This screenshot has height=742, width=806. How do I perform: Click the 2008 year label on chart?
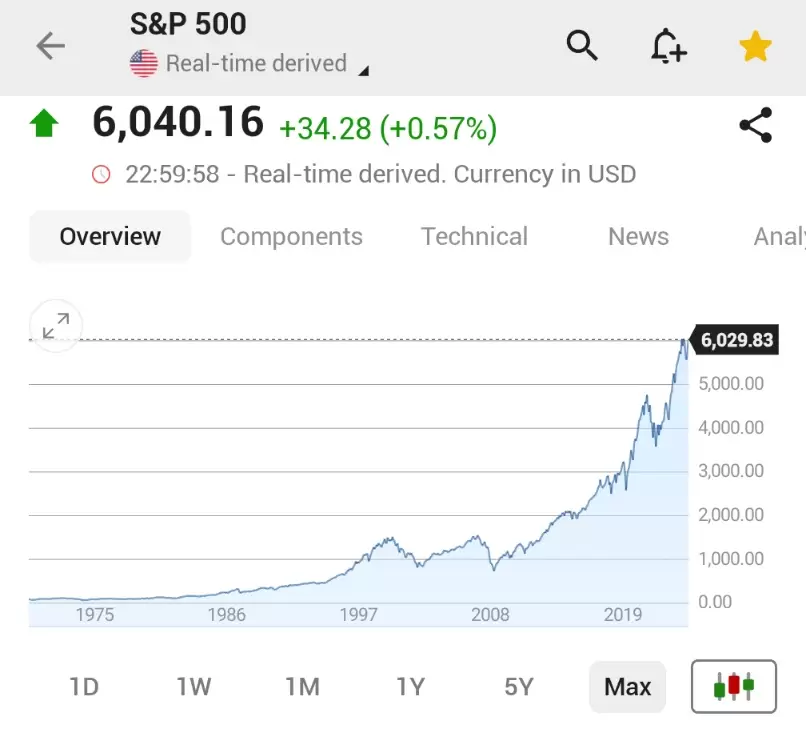pos(490,614)
